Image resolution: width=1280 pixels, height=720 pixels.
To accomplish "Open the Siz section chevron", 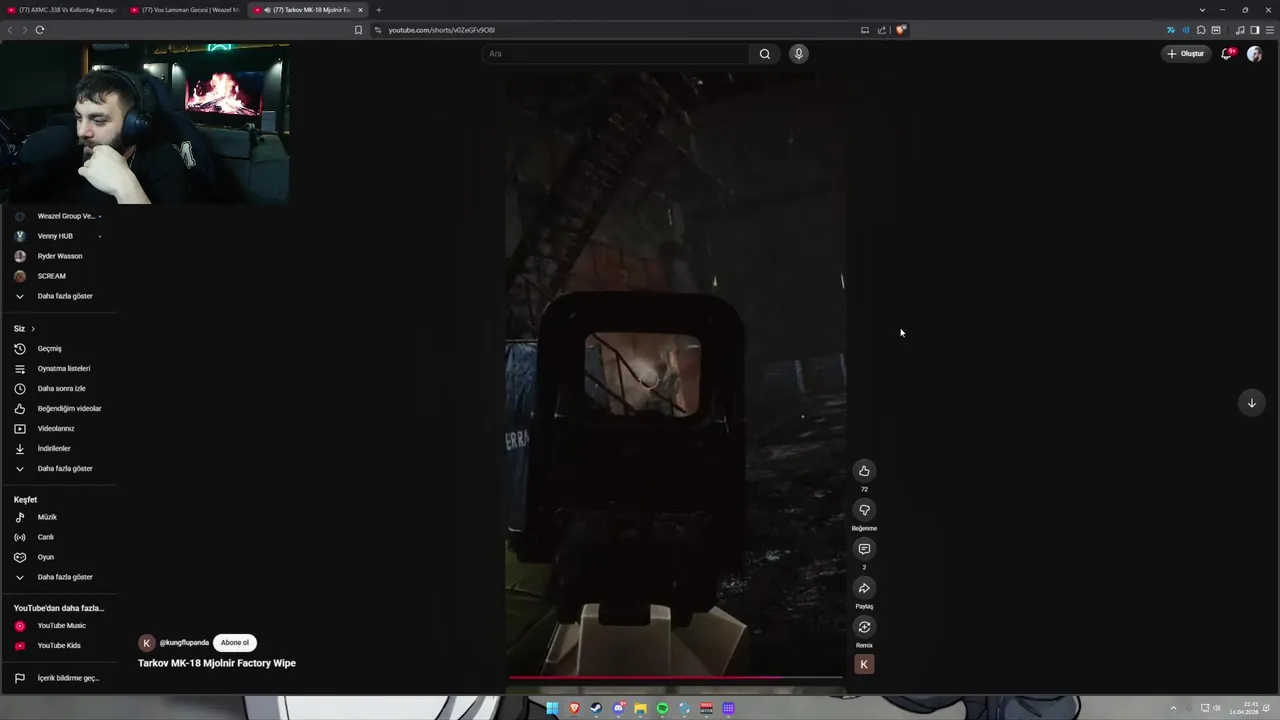I will (x=33, y=329).
